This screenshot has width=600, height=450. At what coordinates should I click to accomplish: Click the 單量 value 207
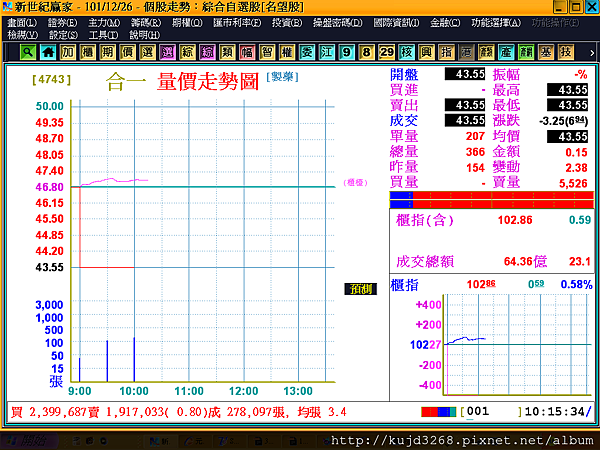476,136
